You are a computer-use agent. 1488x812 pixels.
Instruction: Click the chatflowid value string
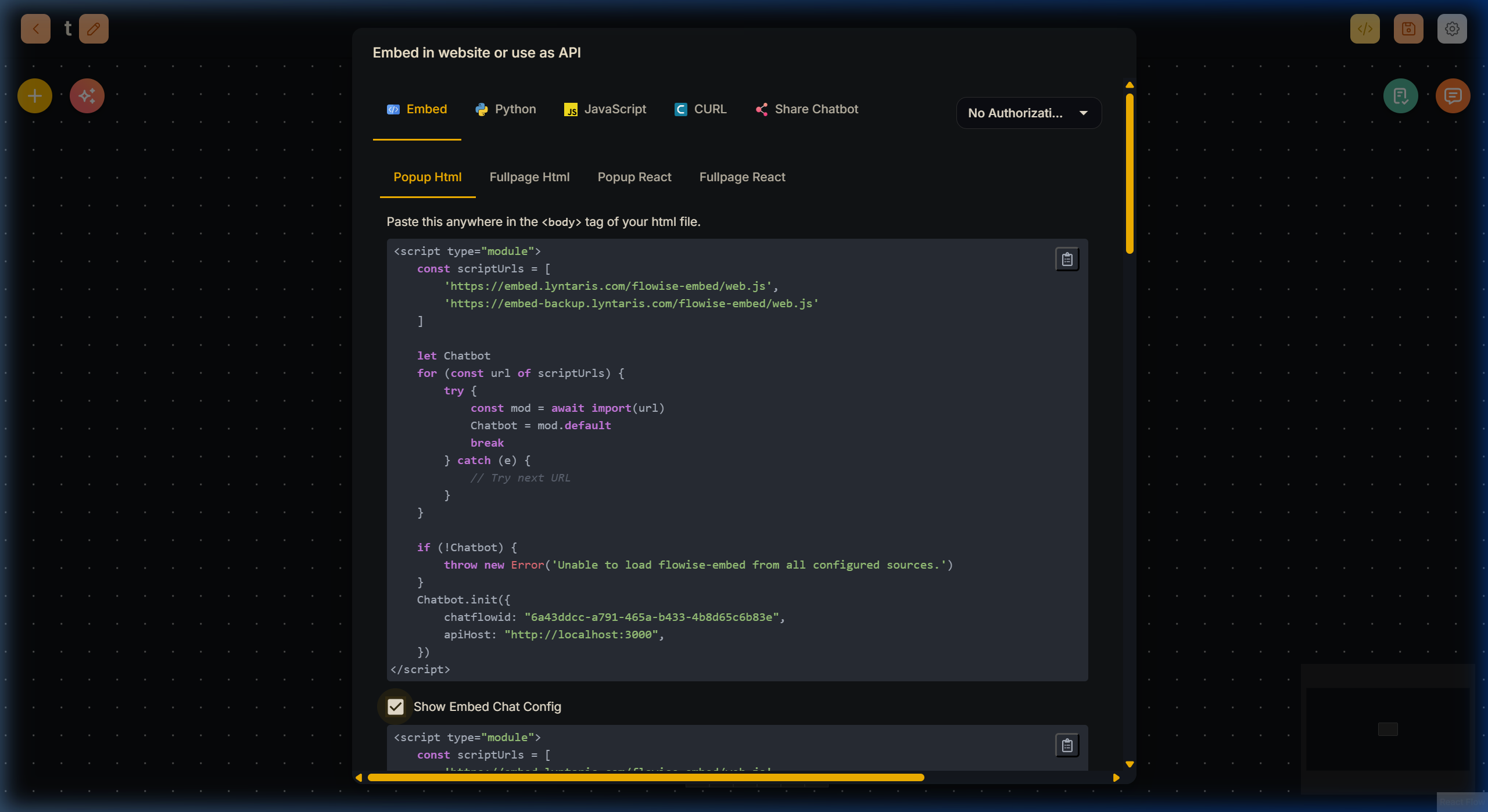(651, 617)
